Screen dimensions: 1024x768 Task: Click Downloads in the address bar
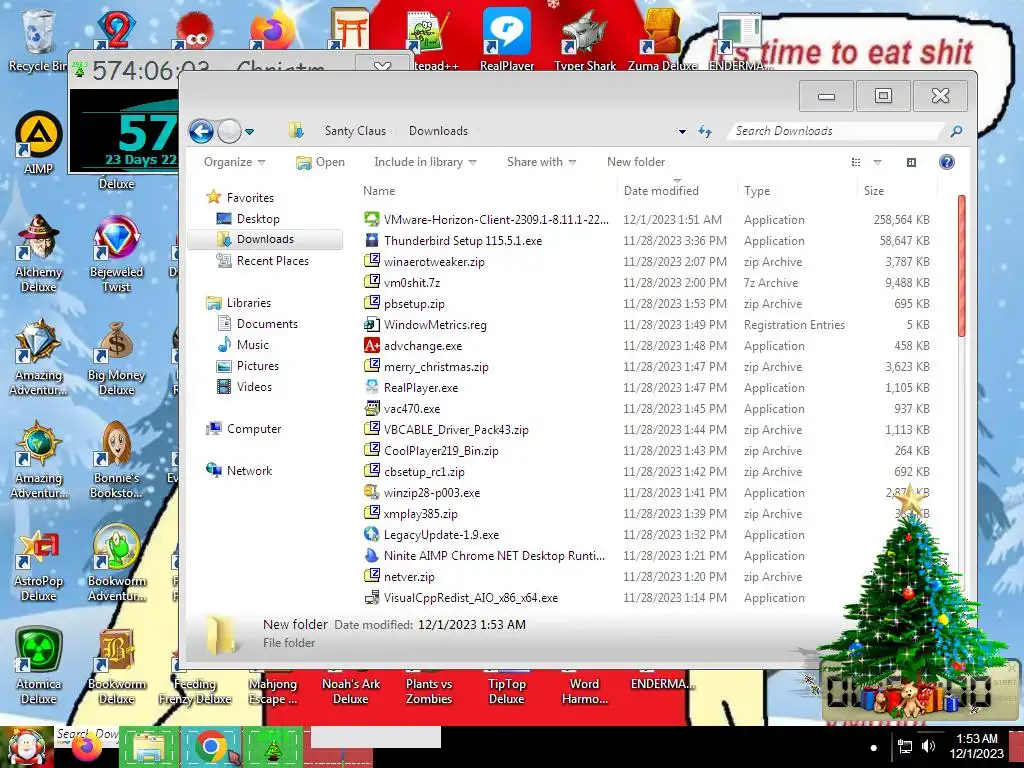pyautogui.click(x=438, y=131)
